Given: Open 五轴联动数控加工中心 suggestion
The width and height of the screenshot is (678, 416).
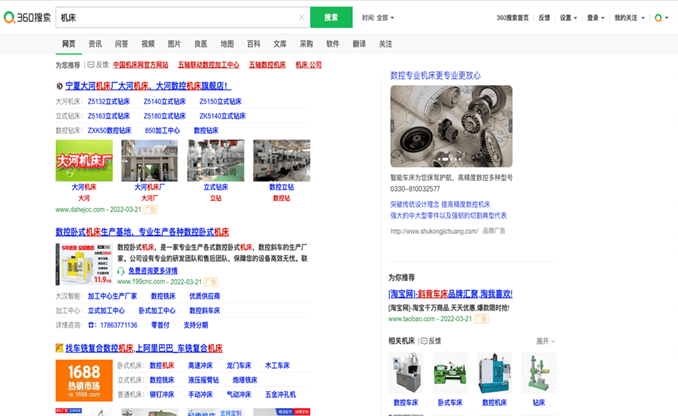Looking at the screenshot, I should pos(208,65).
